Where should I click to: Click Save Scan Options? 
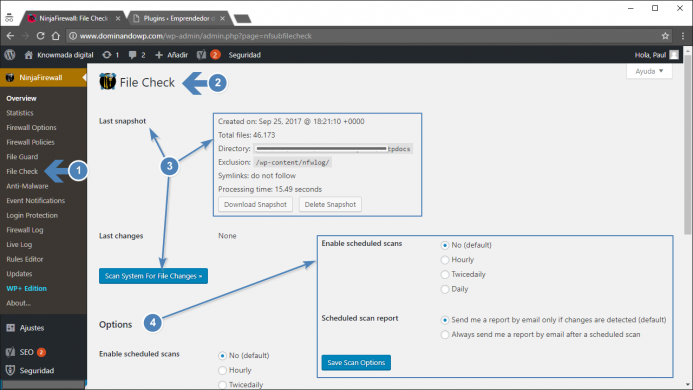[x=356, y=363]
